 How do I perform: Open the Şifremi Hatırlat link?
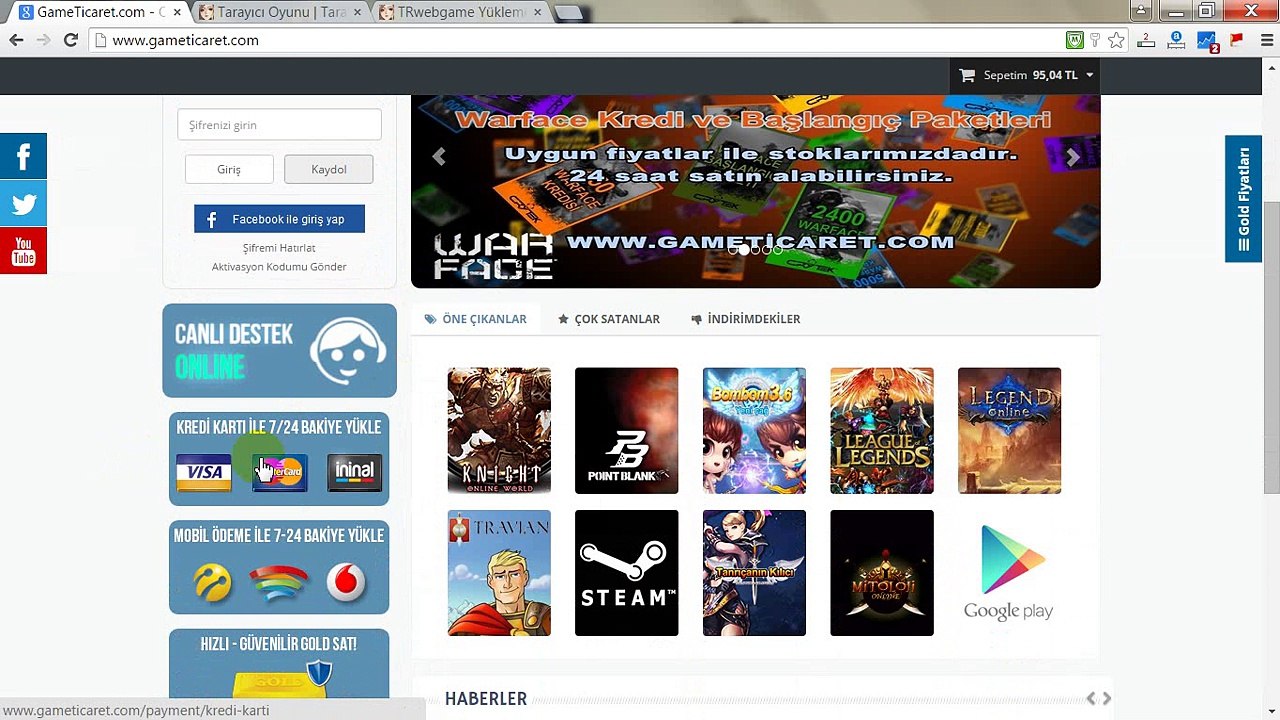coord(279,248)
